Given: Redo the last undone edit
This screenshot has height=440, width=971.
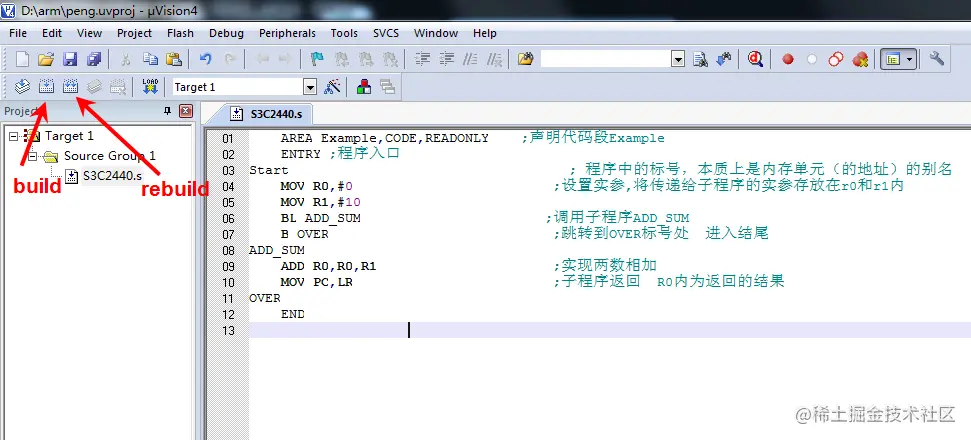Looking at the screenshot, I should coord(230,59).
